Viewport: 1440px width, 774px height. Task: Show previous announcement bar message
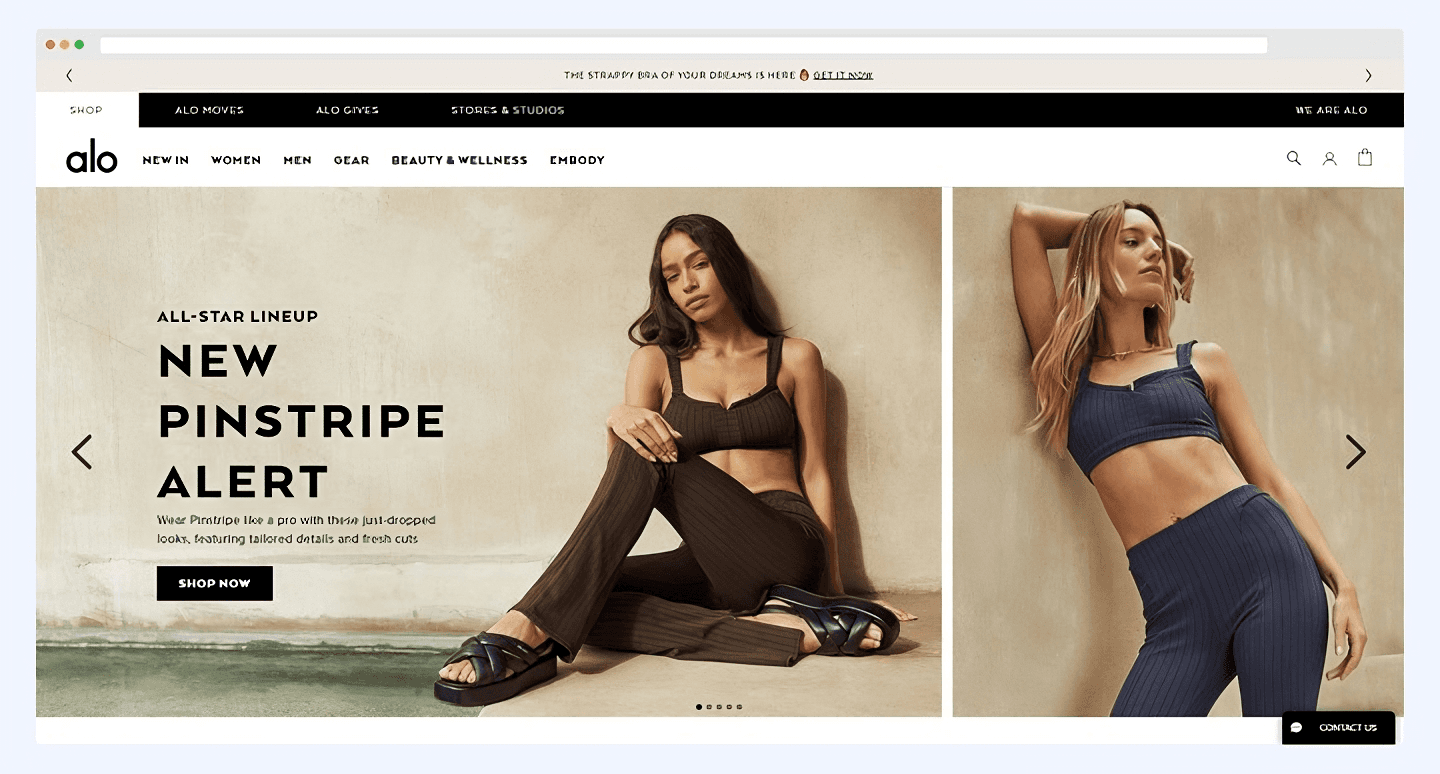click(69, 75)
